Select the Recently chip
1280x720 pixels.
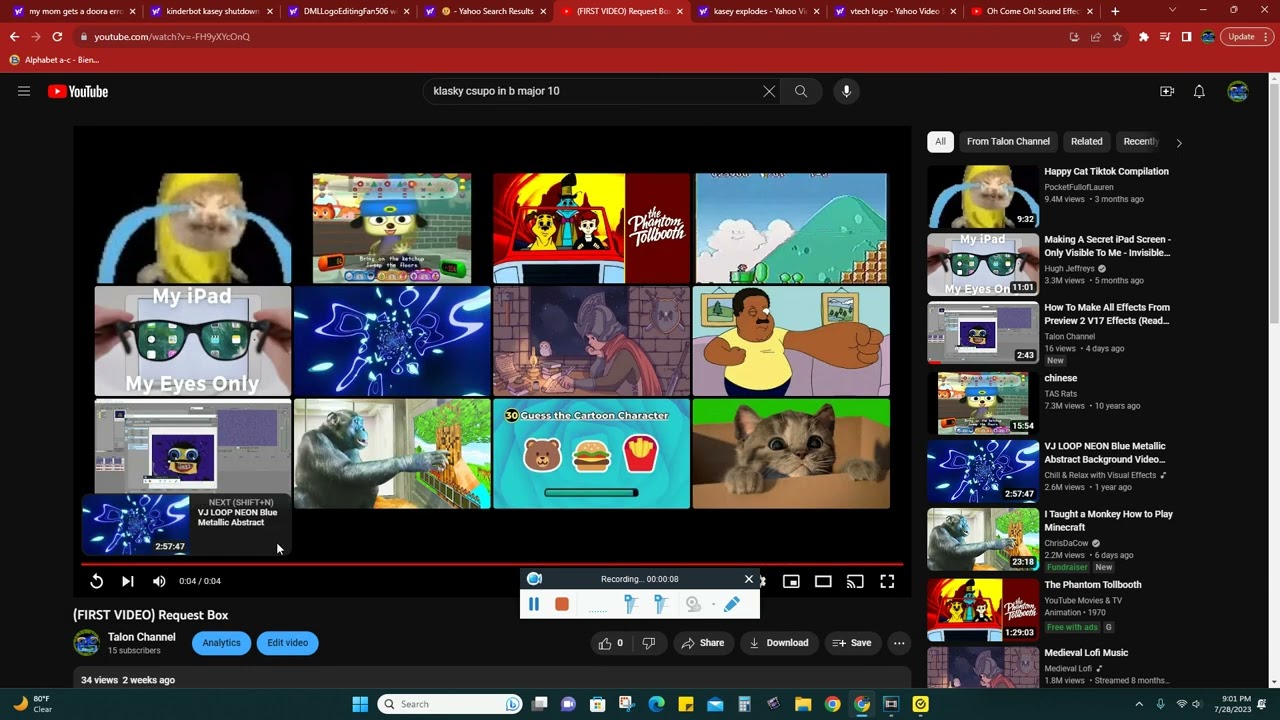(1140, 142)
